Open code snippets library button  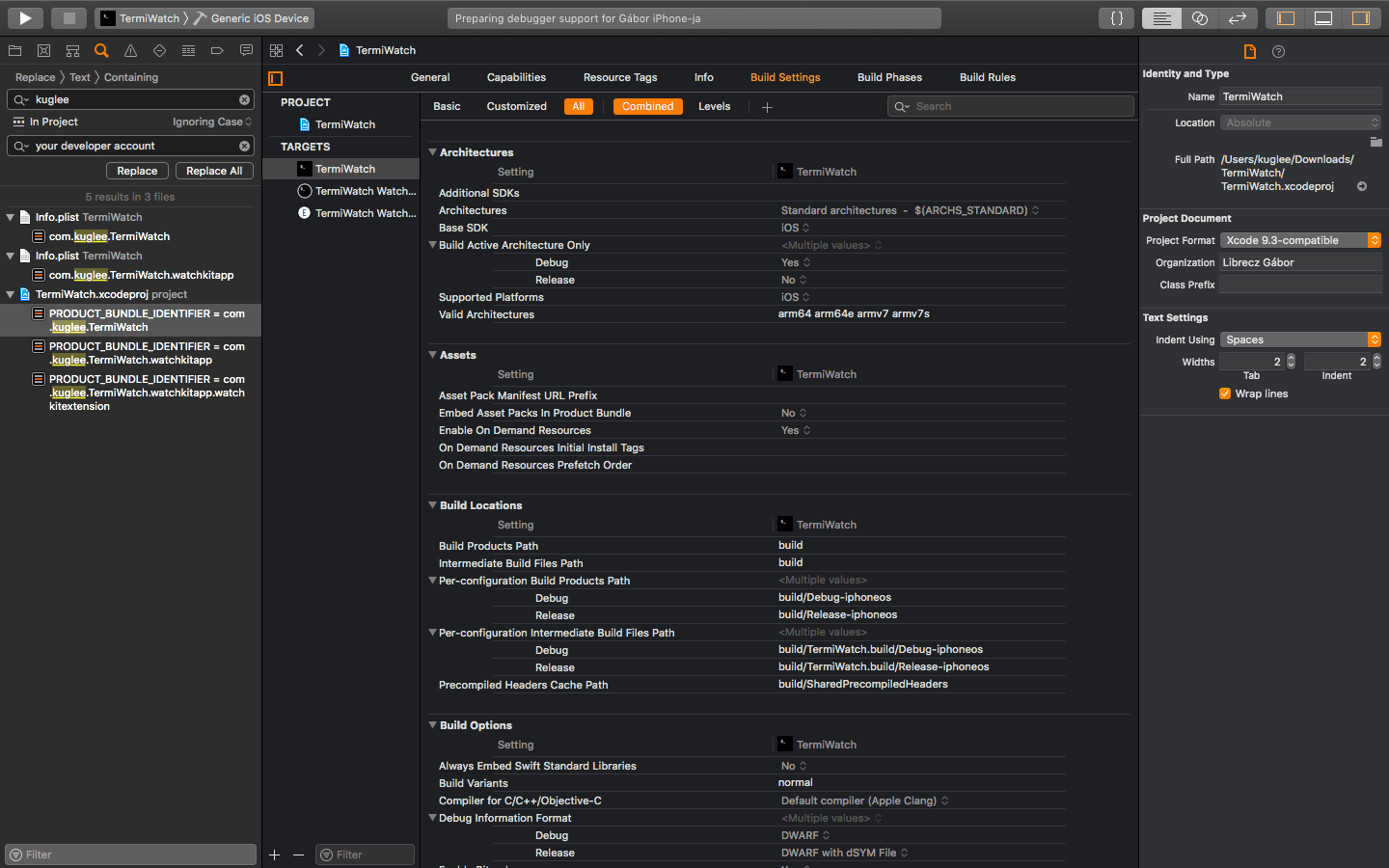[x=1117, y=18]
